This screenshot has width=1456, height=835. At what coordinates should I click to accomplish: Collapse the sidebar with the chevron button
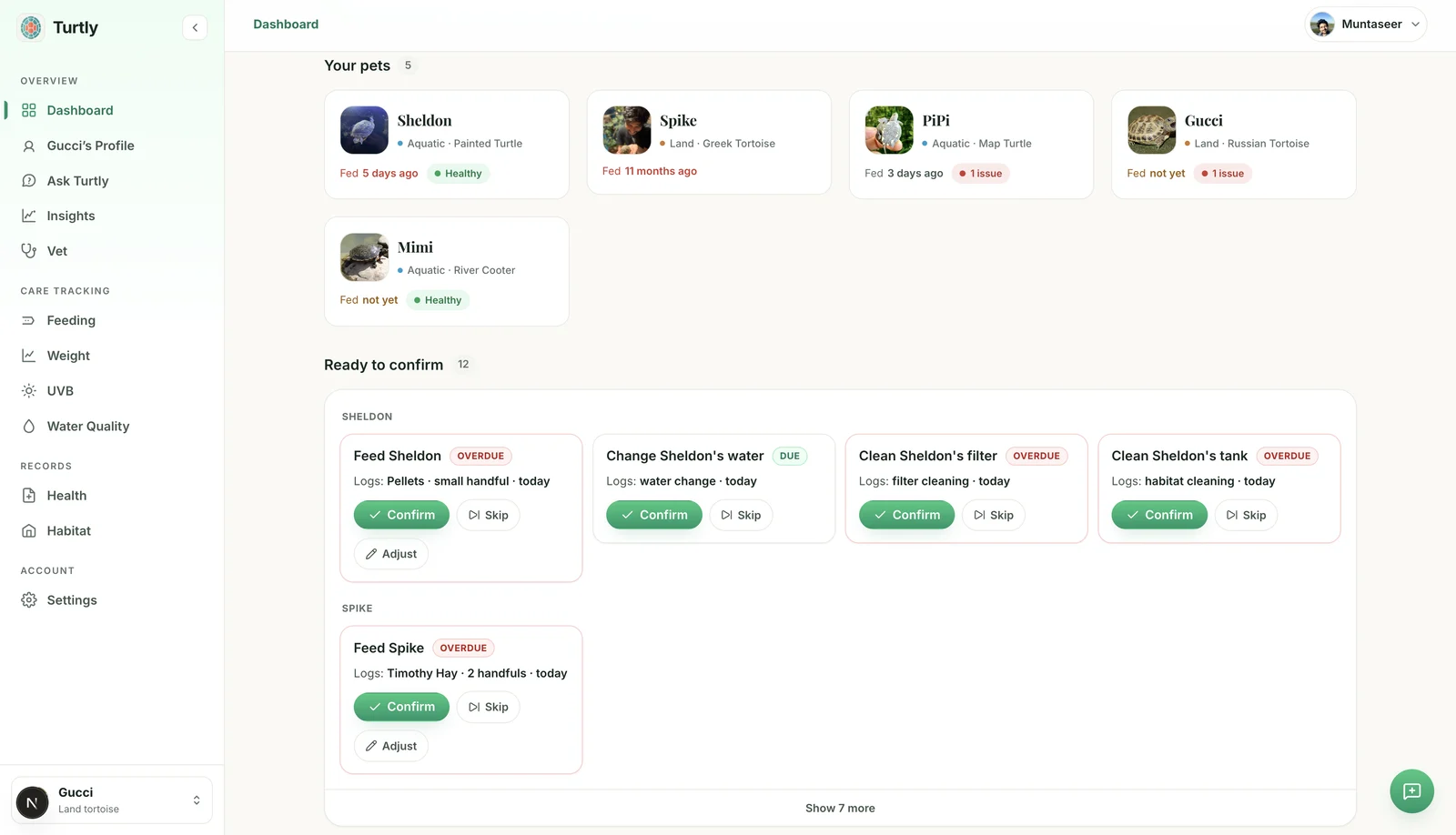point(195,27)
